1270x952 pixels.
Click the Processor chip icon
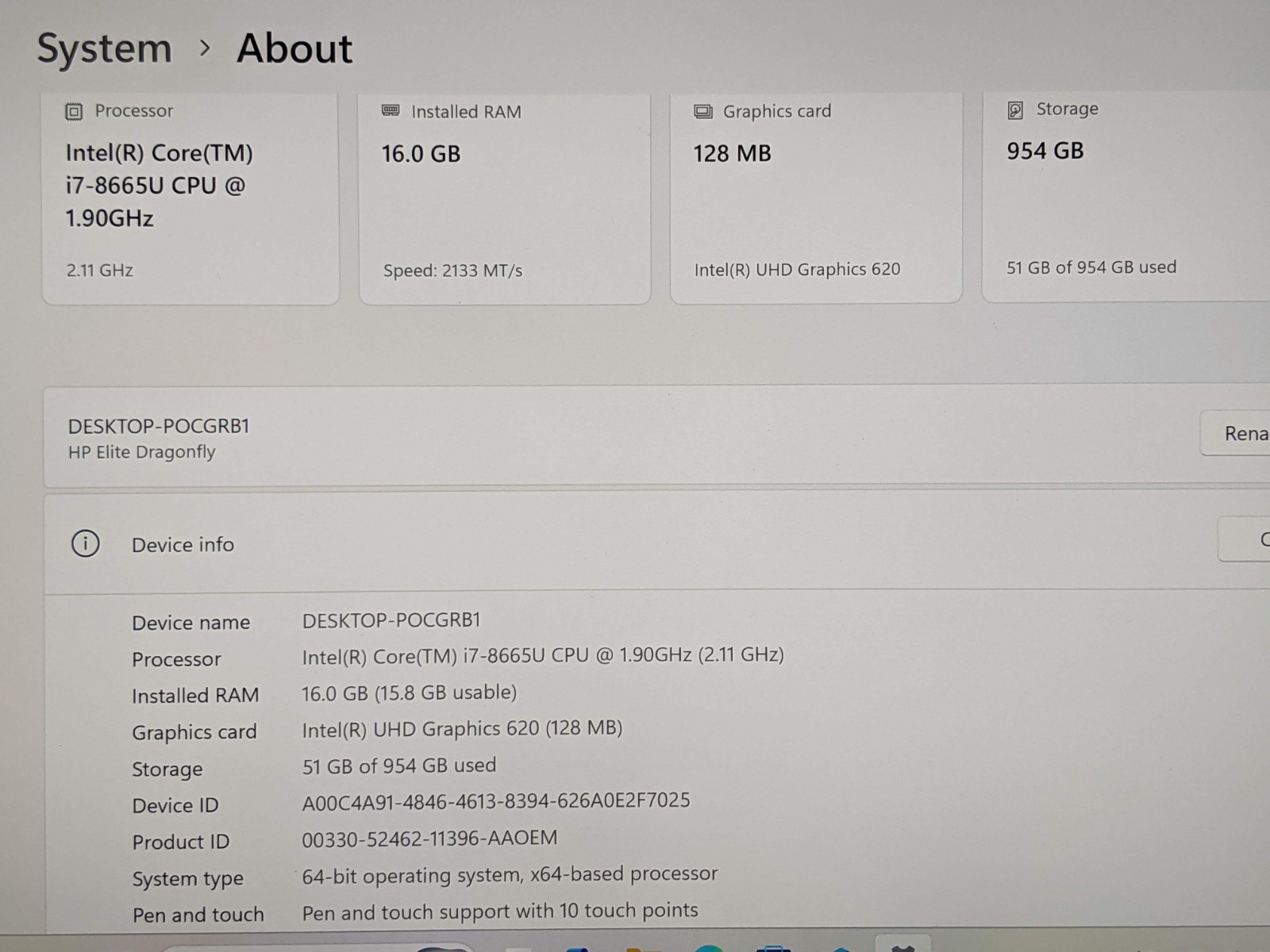tap(74, 112)
